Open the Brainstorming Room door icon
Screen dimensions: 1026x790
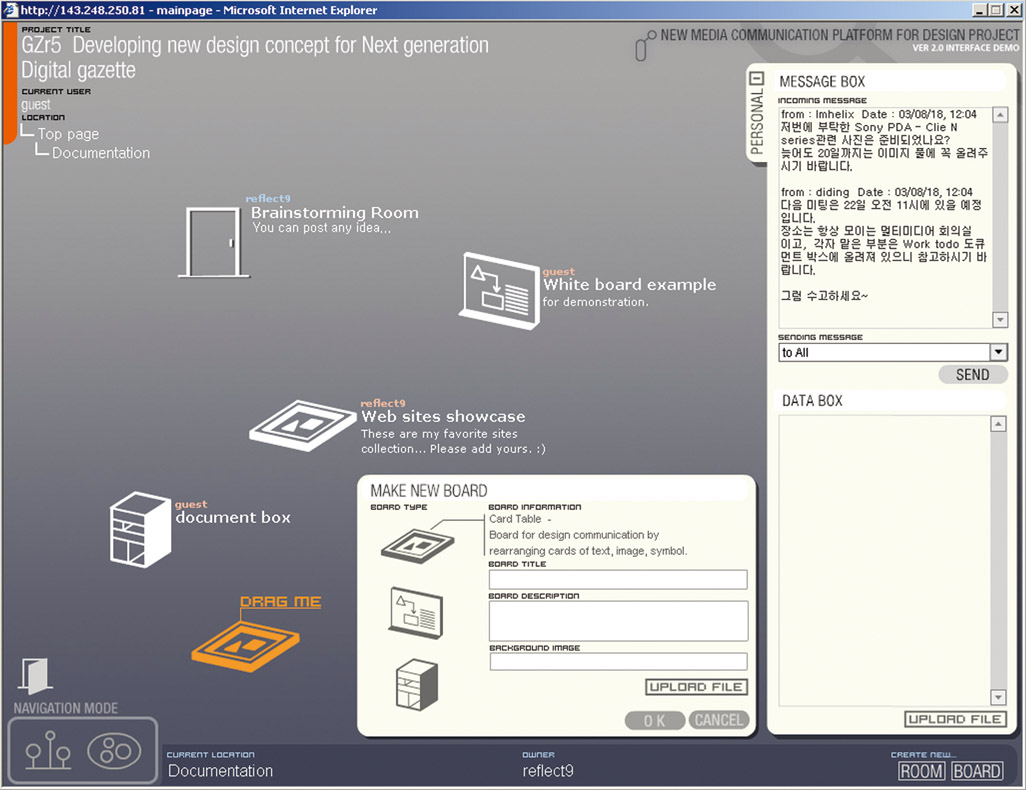click(x=214, y=241)
